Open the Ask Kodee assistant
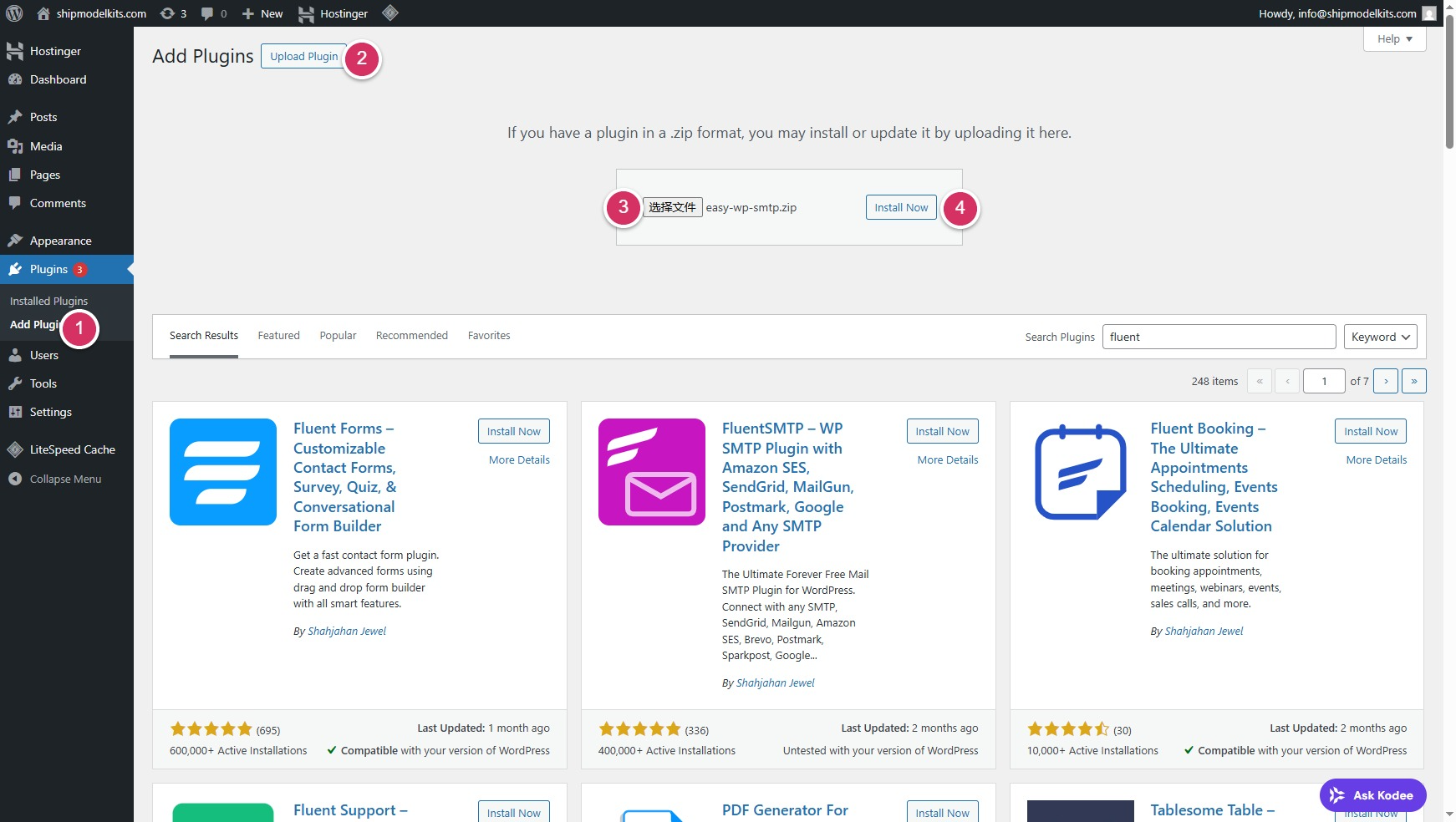1456x822 pixels. [x=1372, y=795]
